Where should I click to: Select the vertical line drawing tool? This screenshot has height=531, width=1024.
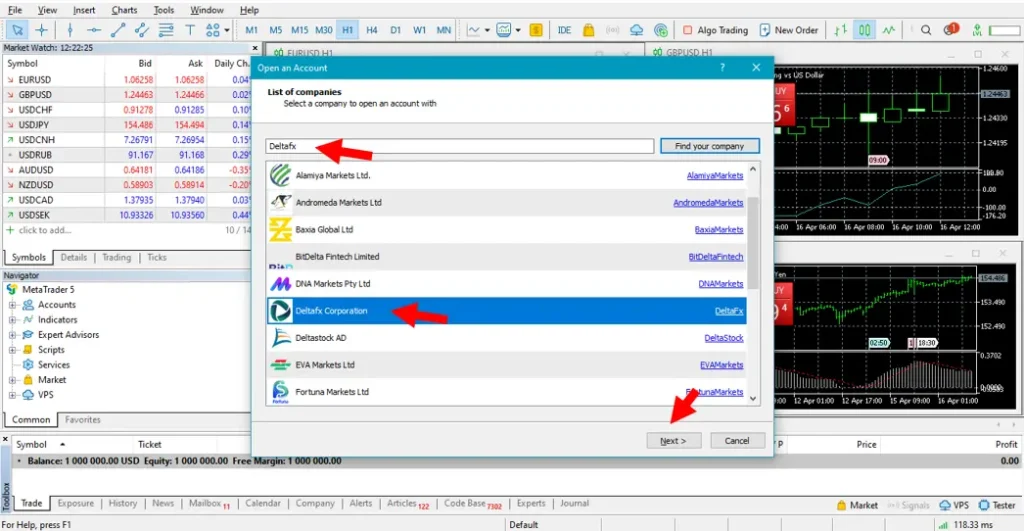click(70, 30)
